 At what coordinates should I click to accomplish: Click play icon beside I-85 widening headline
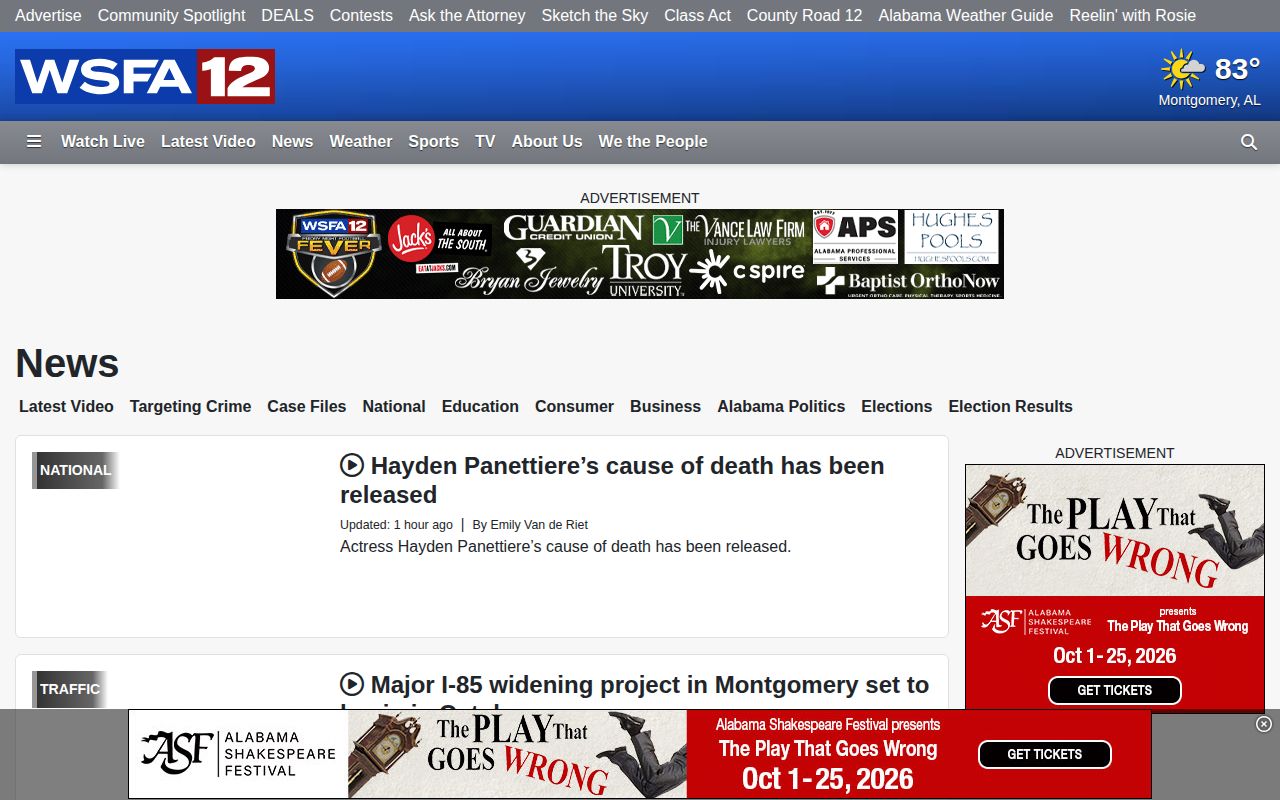[x=352, y=684]
